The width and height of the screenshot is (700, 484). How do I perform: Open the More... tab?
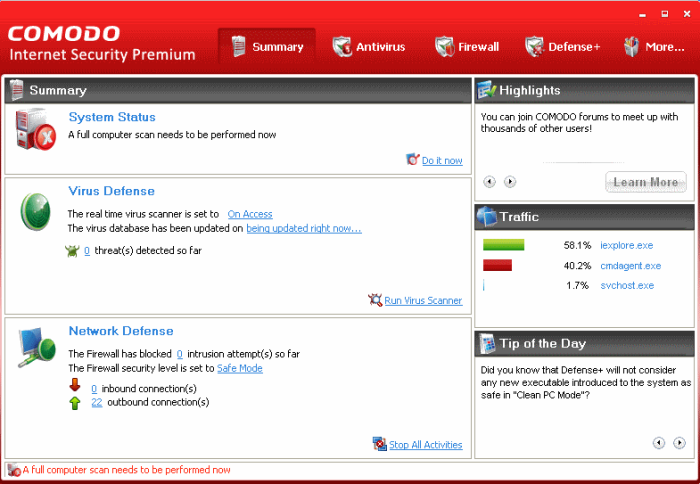pos(654,46)
